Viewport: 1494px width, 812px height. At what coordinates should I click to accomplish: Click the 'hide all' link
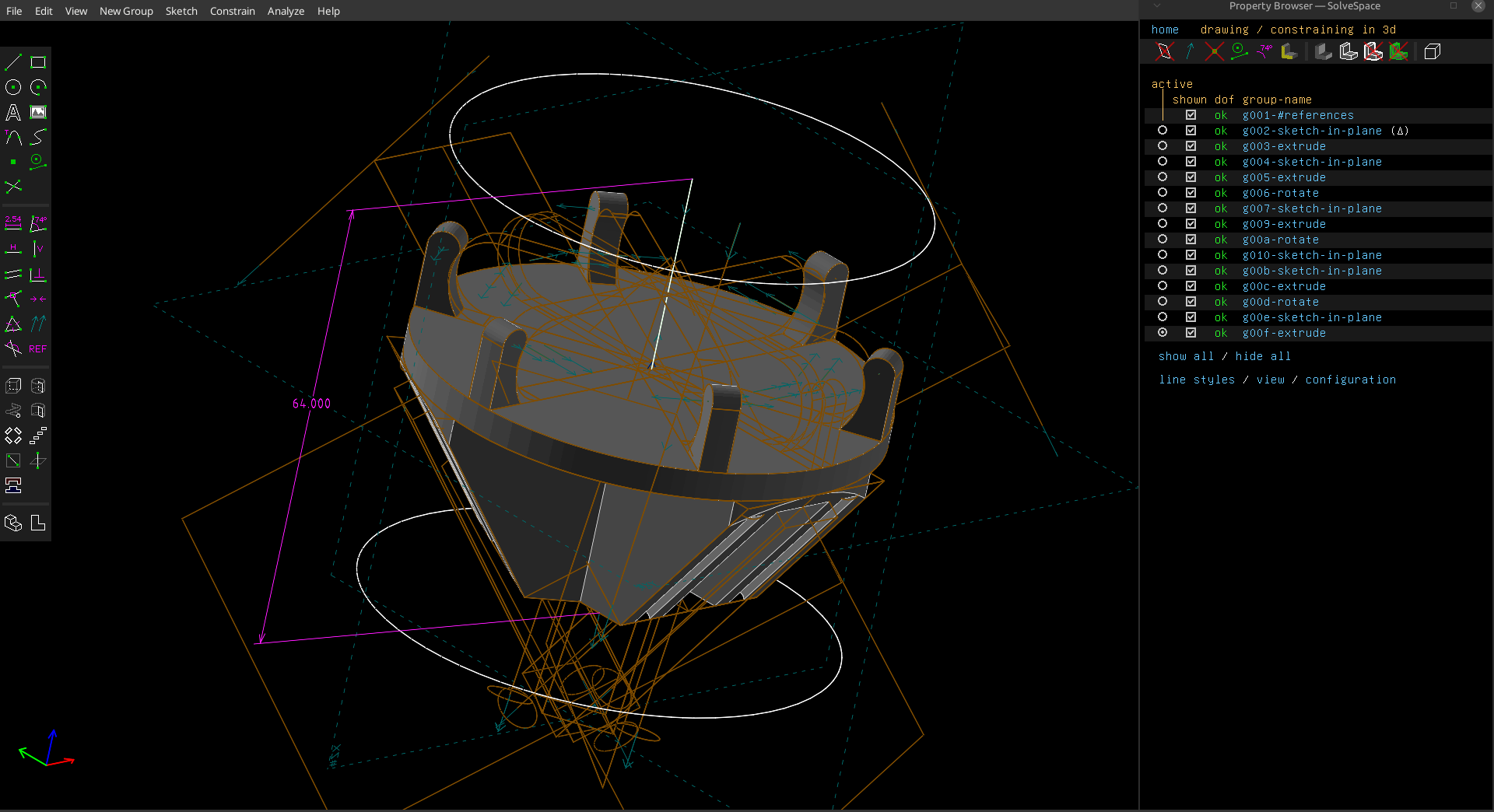(x=1263, y=356)
